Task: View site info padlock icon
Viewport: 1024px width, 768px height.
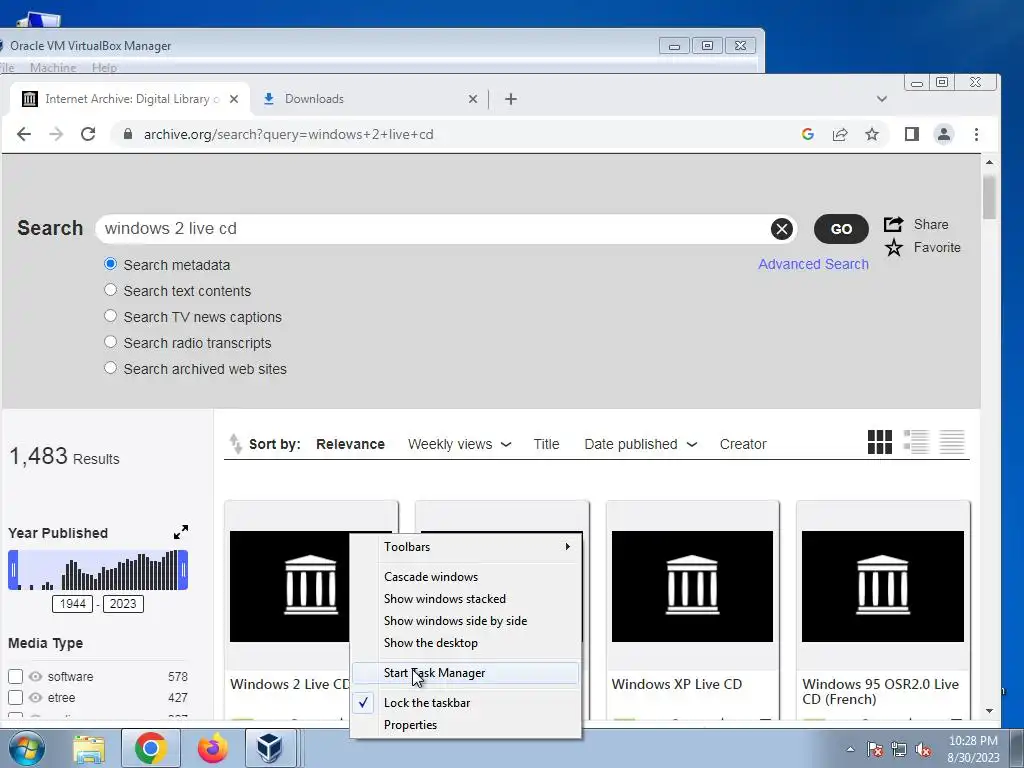Action: (128, 135)
